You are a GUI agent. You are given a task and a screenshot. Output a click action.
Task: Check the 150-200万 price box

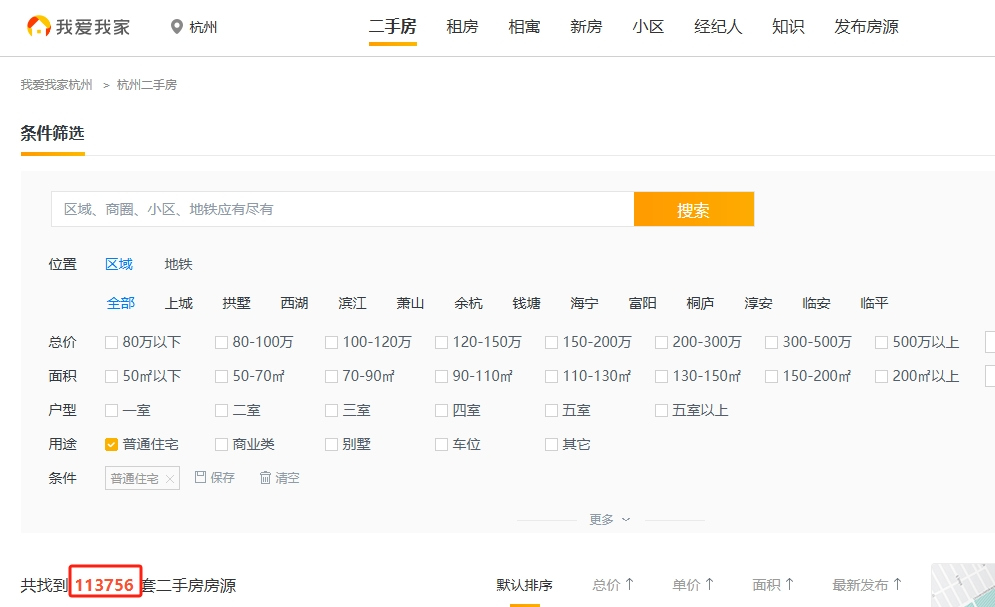click(x=551, y=343)
